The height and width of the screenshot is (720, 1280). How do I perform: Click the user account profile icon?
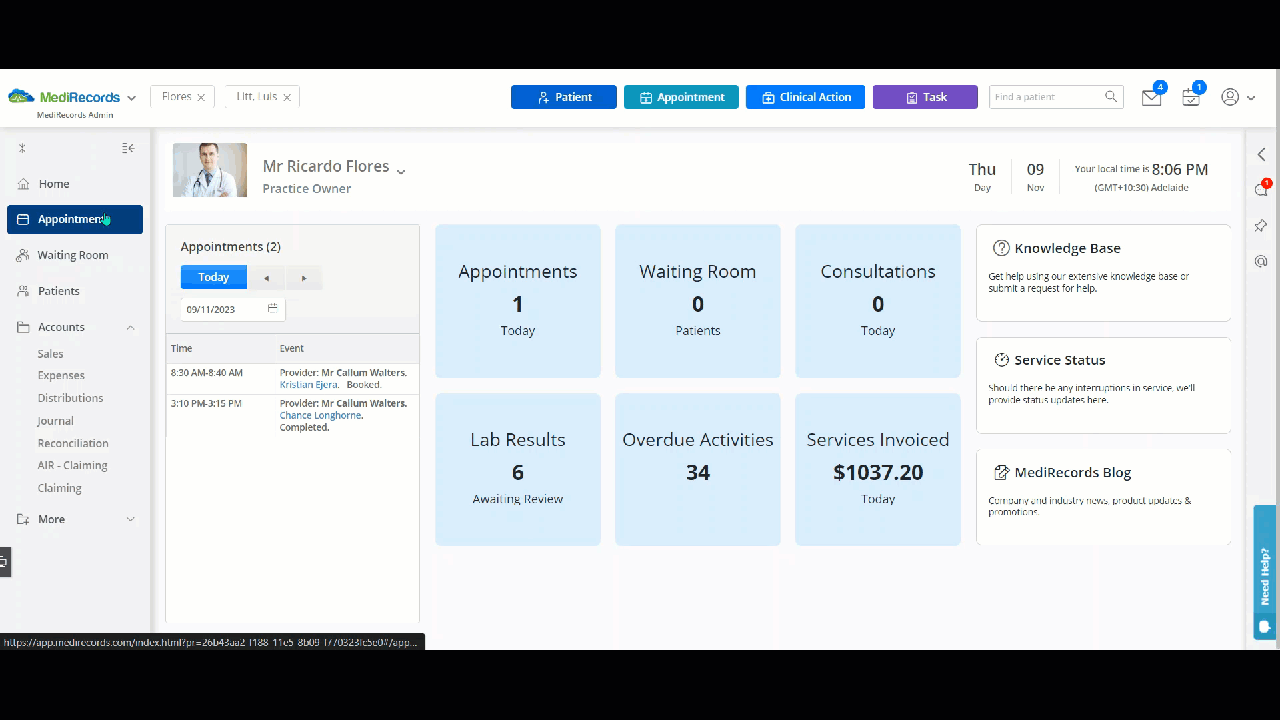coord(1230,97)
